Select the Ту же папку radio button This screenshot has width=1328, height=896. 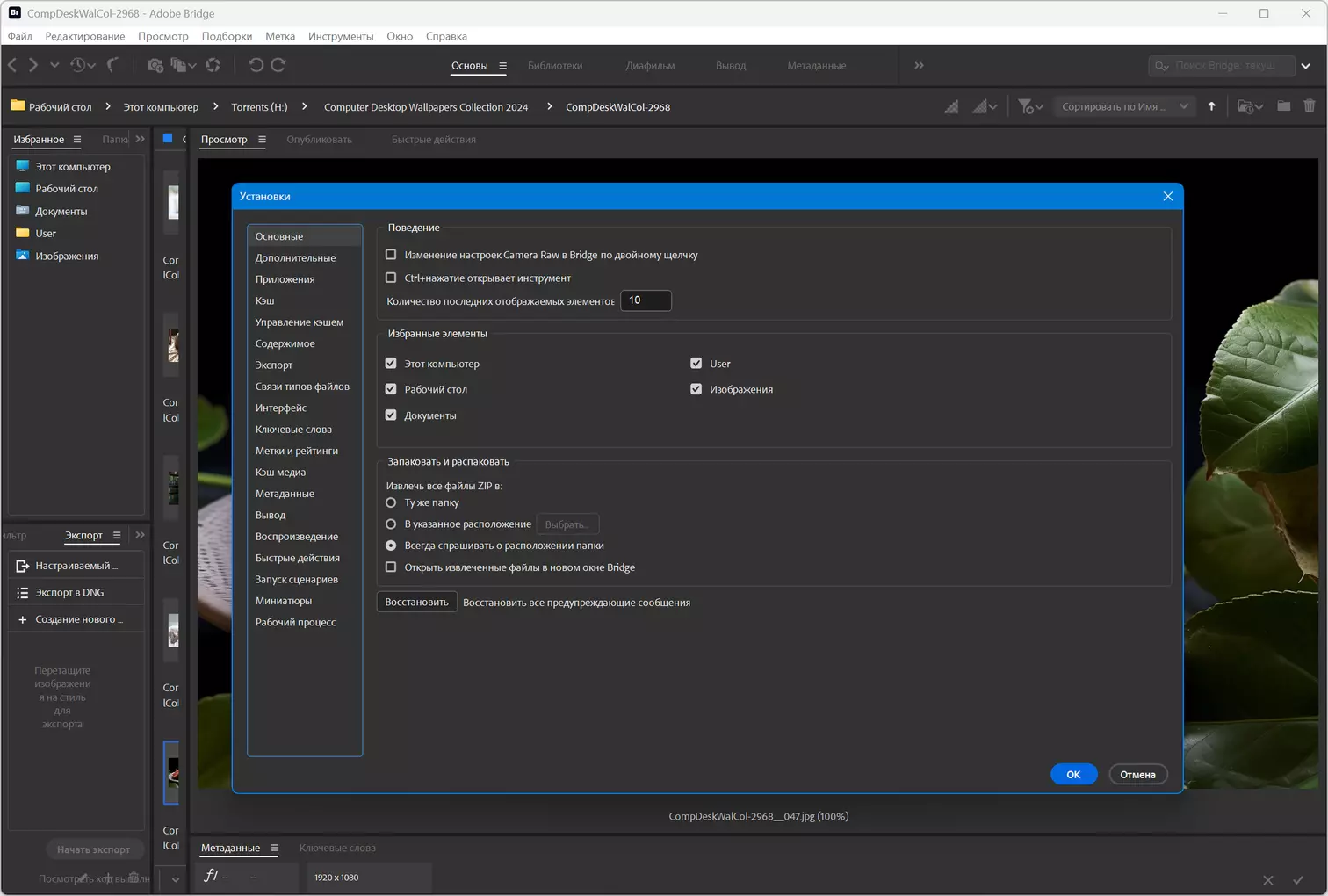pos(391,502)
